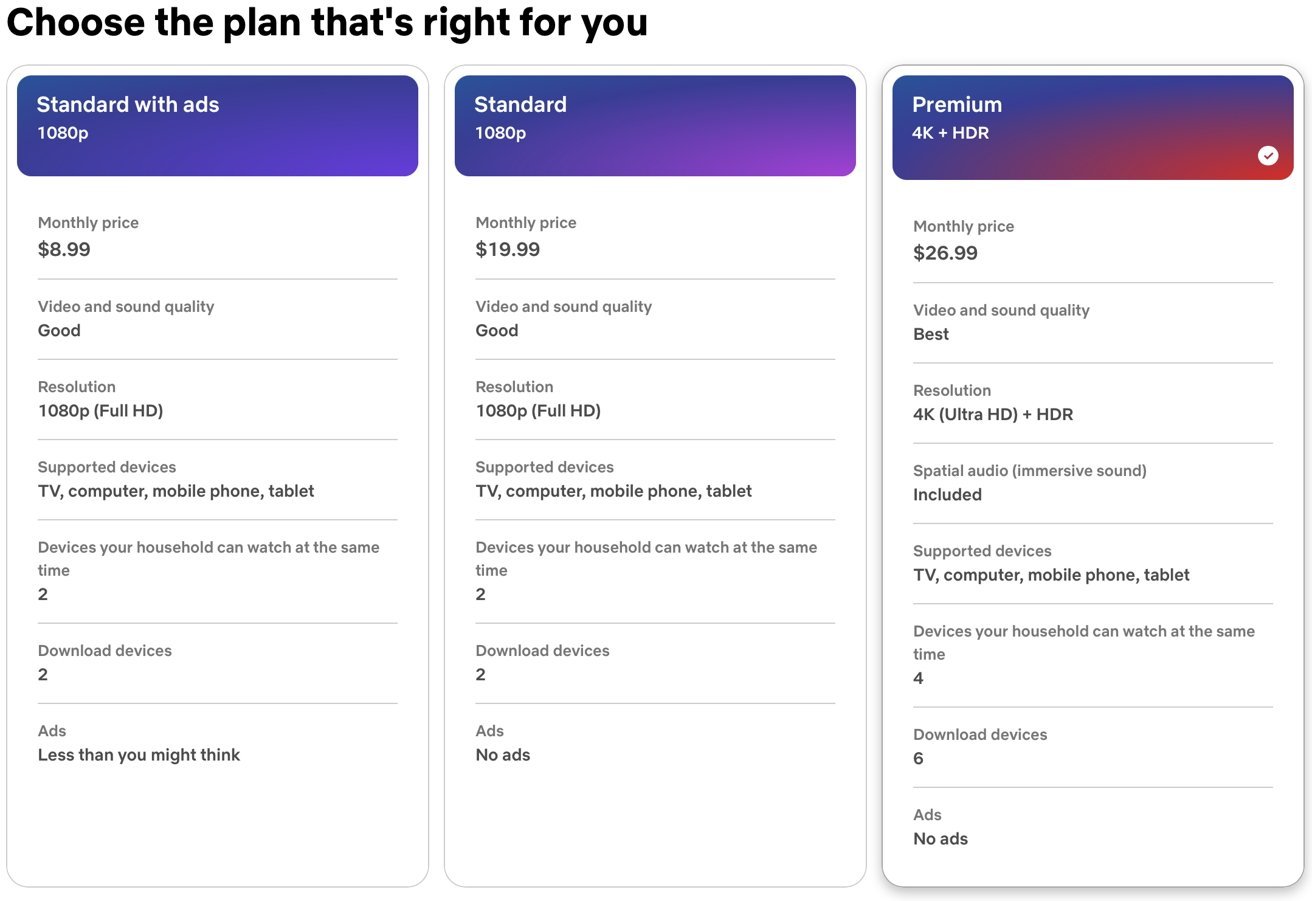Click the Premium plan's Download devices value 6
This screenshot has height=901, width=1312.
918,759
